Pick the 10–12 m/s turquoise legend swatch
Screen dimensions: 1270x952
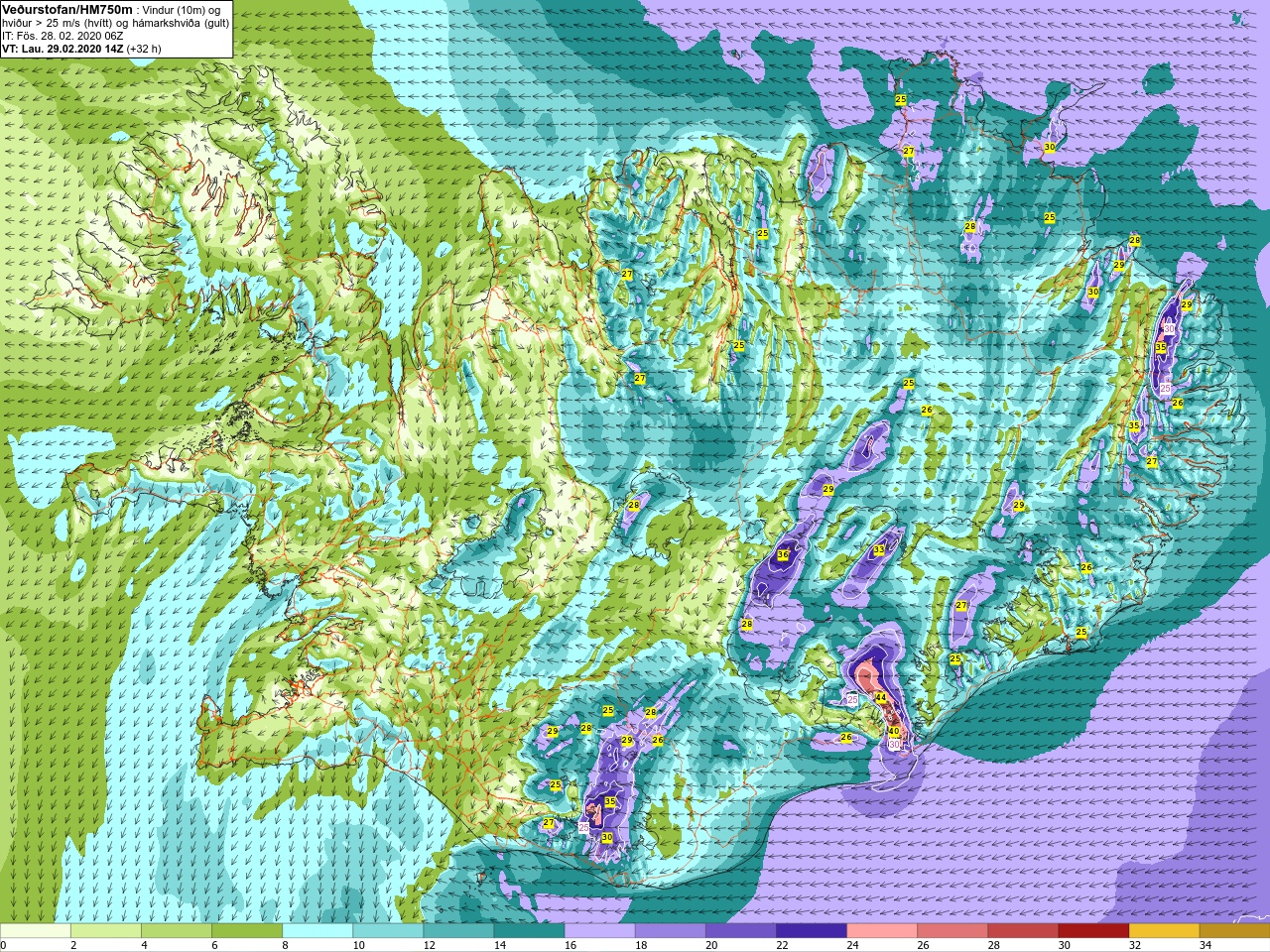[388, 932]
